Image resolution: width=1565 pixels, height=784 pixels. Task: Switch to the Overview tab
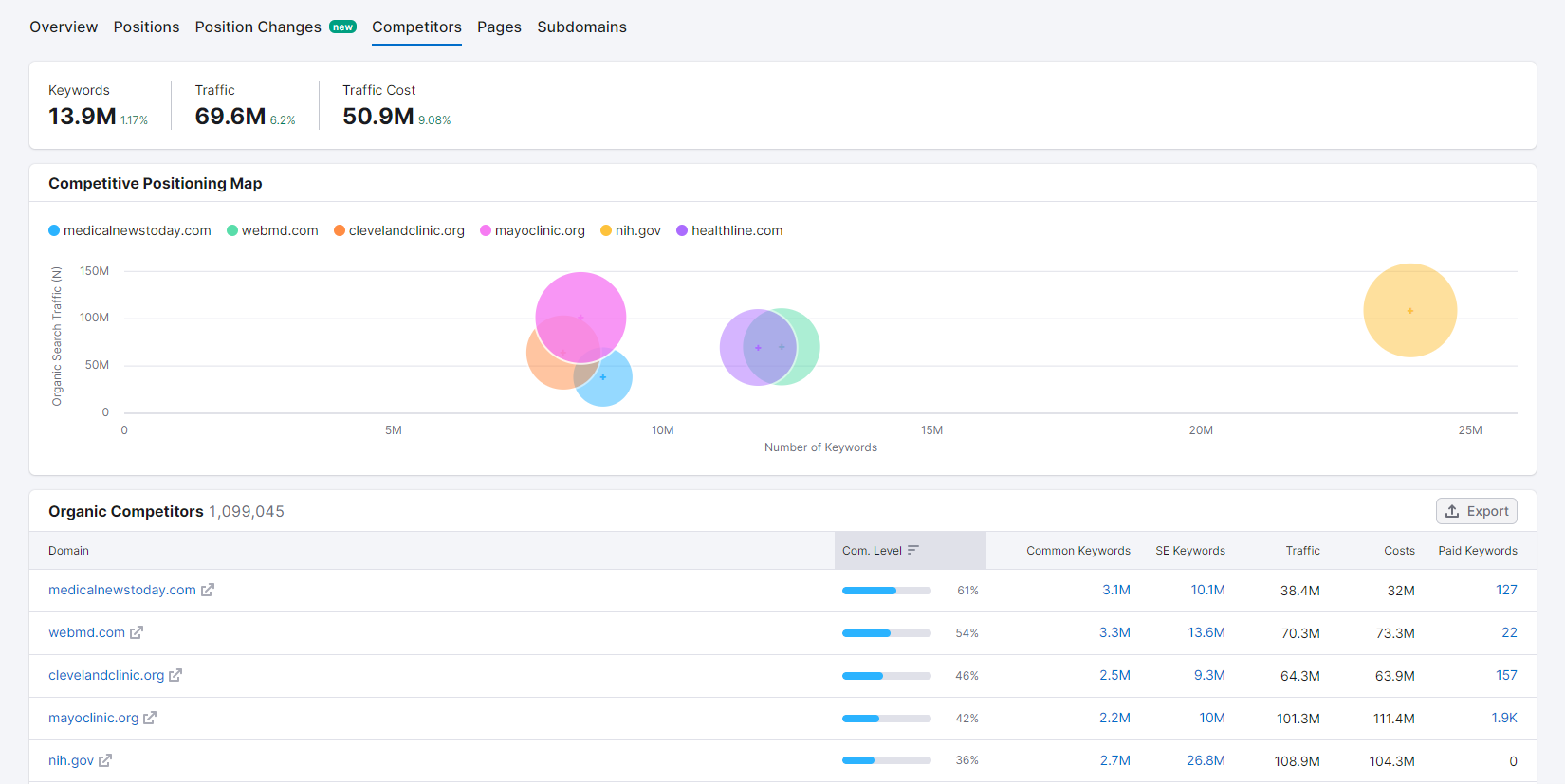64,27
